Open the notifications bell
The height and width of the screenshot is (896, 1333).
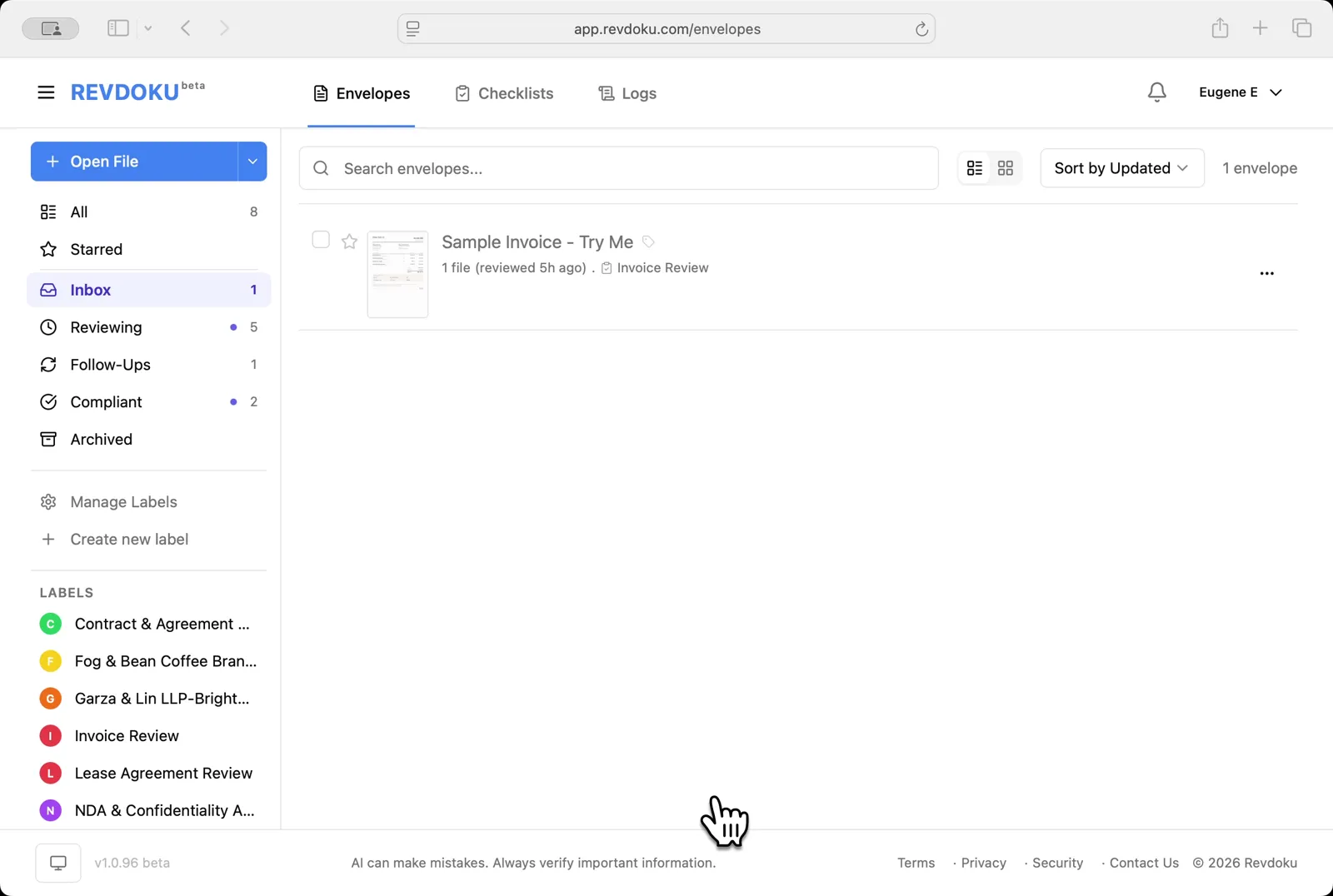pyautogui.click(x=1157, y=92)
